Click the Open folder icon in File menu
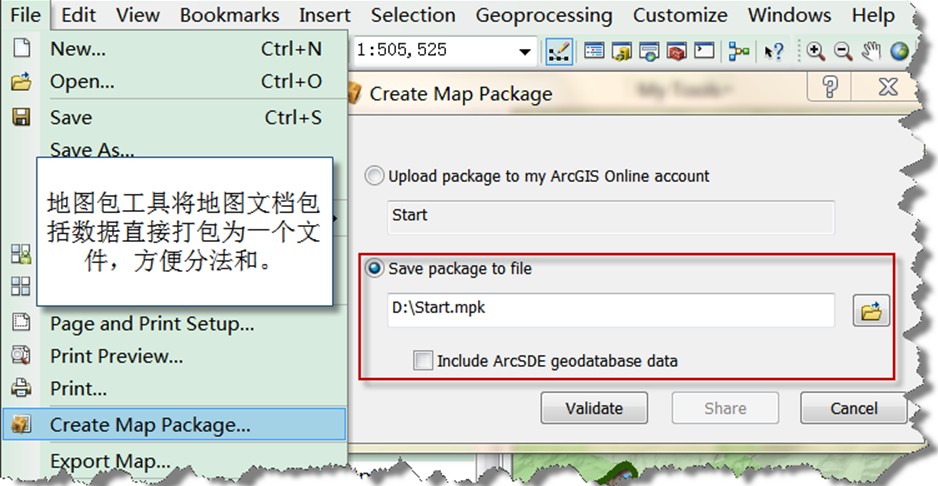The width and height of the screenshot is (938, 486). coord(22,81)
